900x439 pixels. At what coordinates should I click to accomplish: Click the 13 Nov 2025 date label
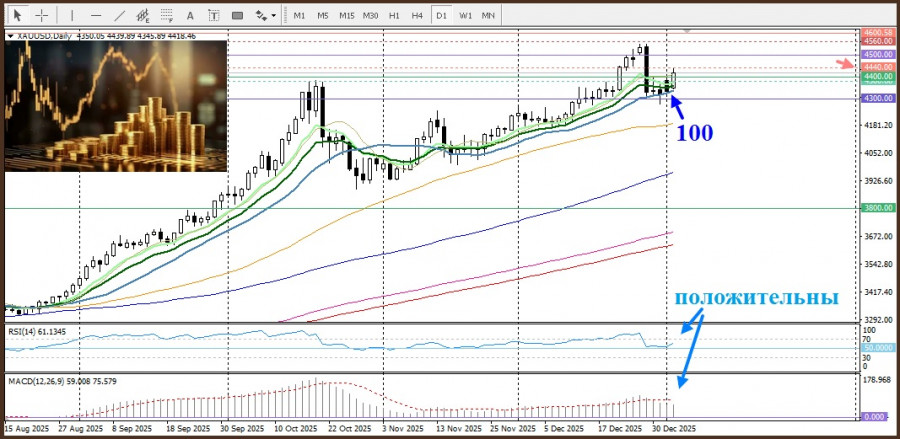pos(457,429)
